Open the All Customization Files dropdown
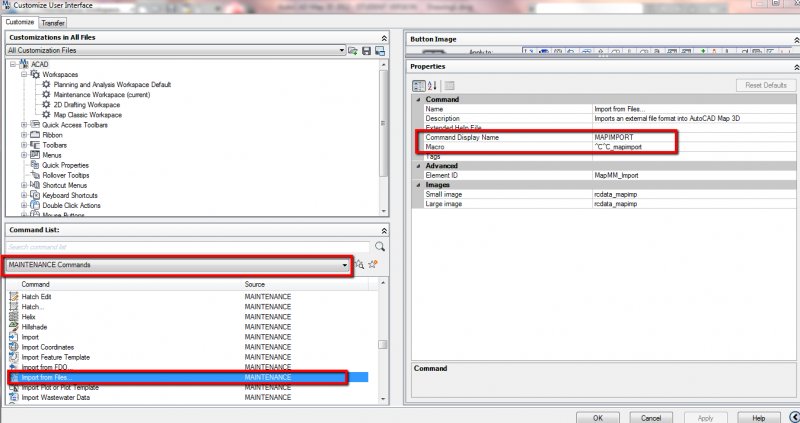 pos(342,51)
